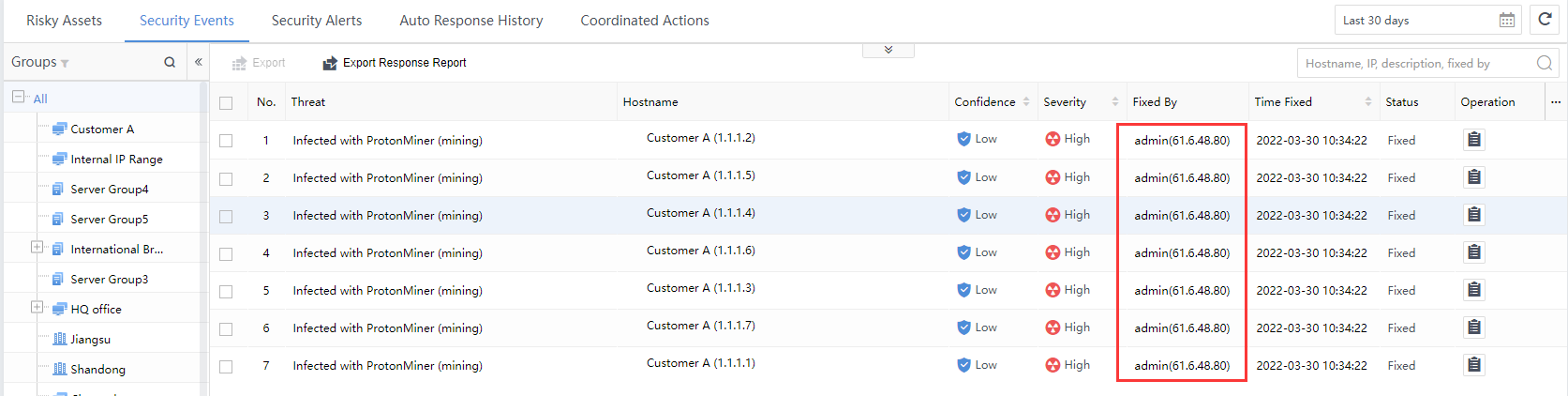Check the box for threat row 2

tap(226, 178)
